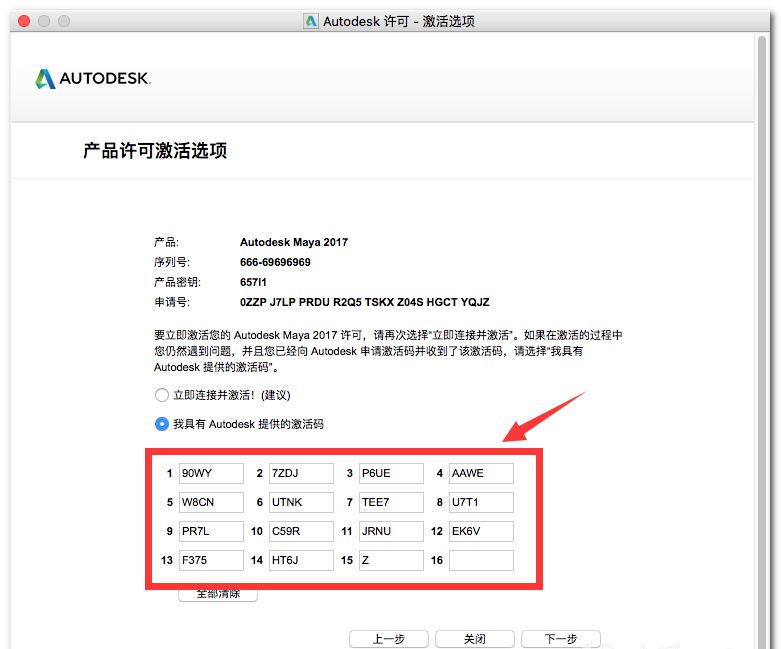
Task: Click the 序列号 label
Action: (171, 262)
